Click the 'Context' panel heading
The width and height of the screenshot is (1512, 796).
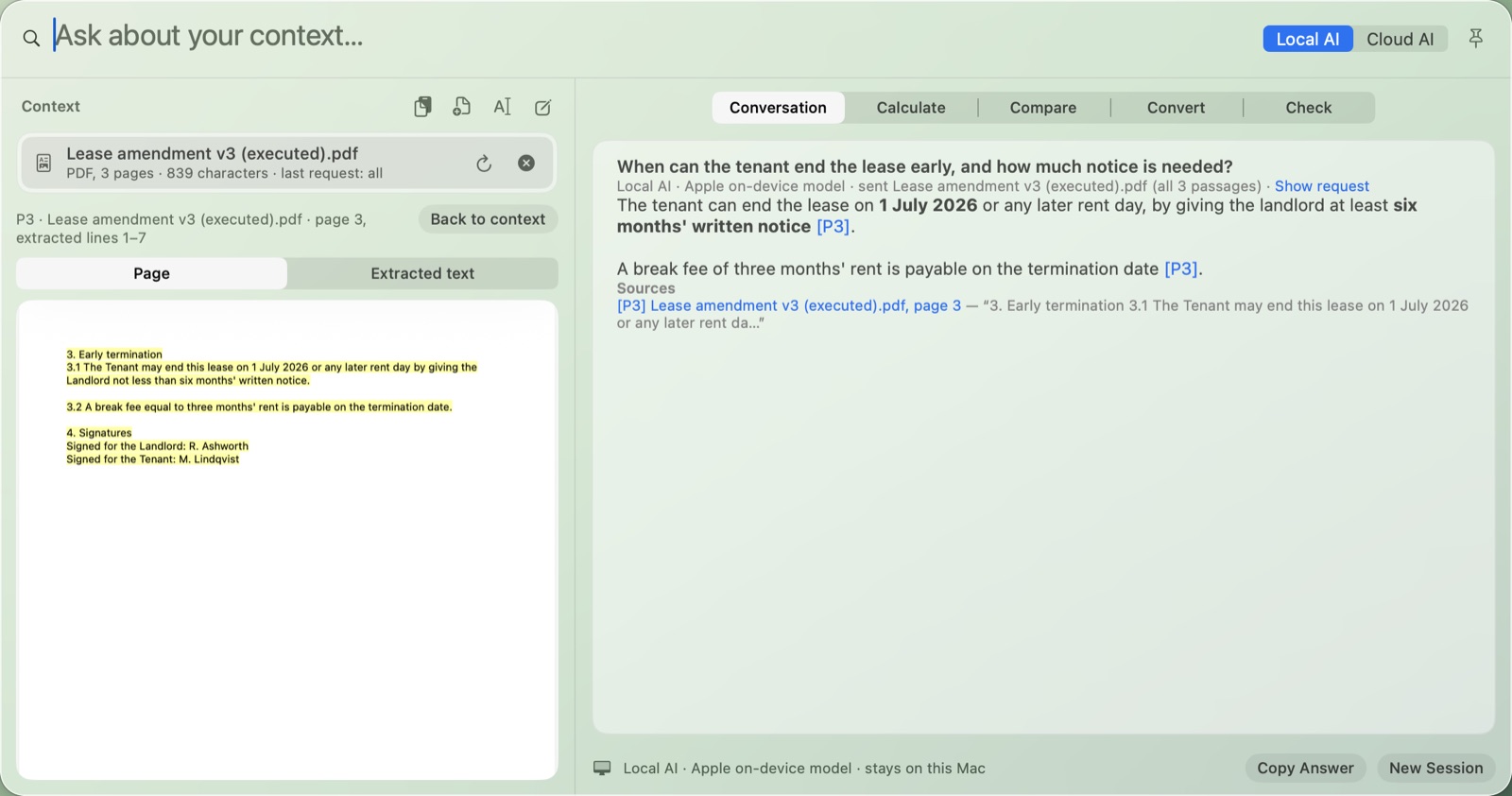(51, 106)
